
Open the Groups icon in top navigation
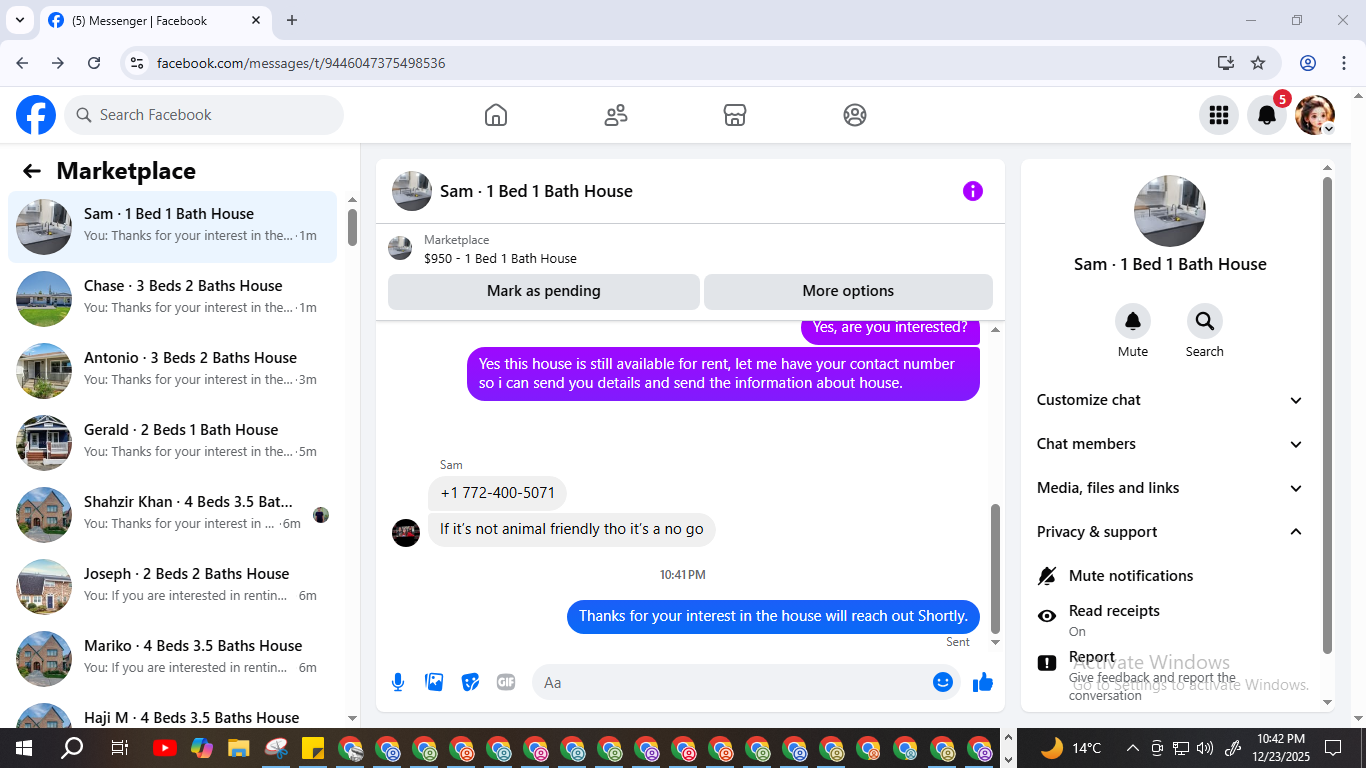(x=855, y=115)
